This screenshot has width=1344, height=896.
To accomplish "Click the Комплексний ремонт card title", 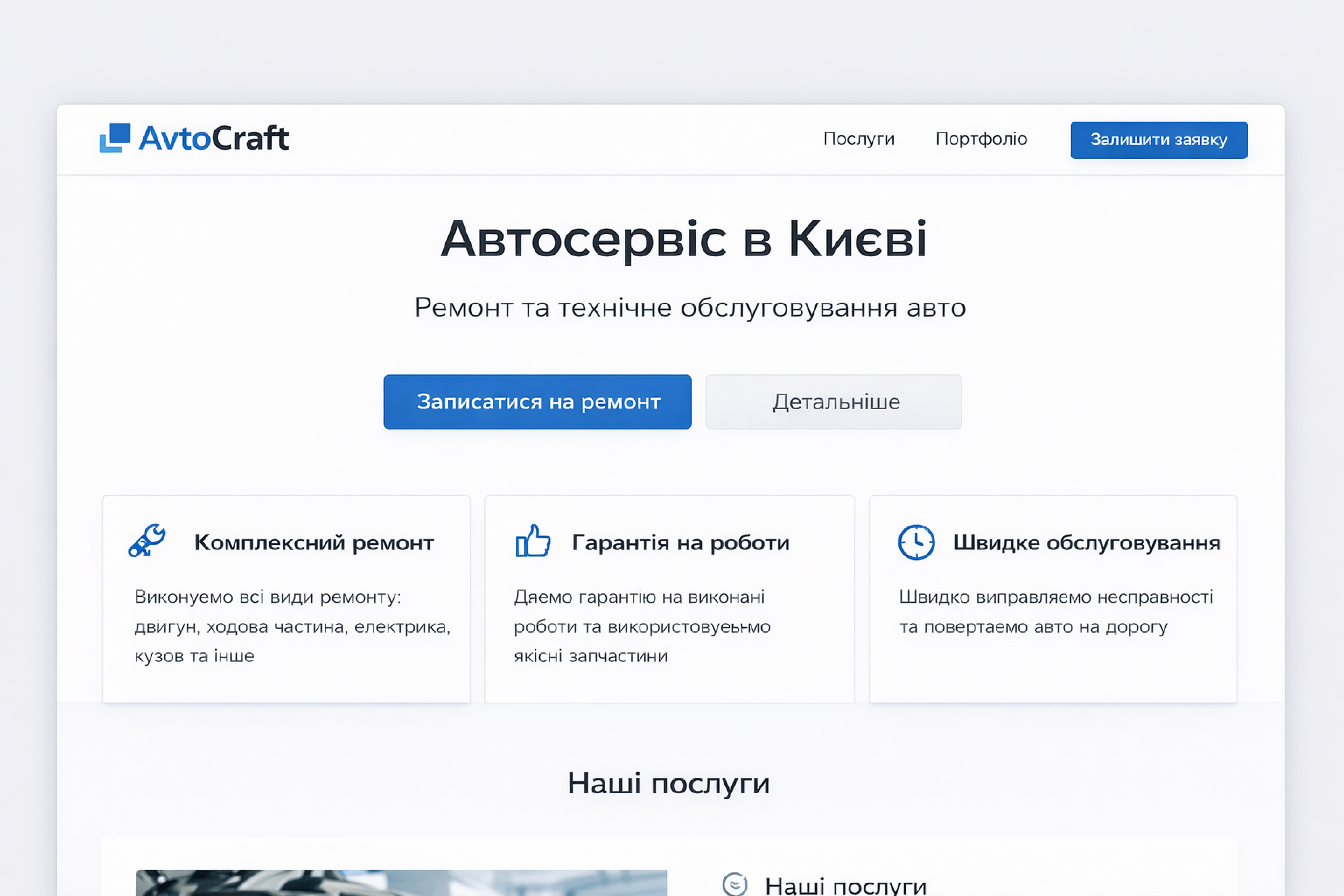I will (x=314, y=543).
